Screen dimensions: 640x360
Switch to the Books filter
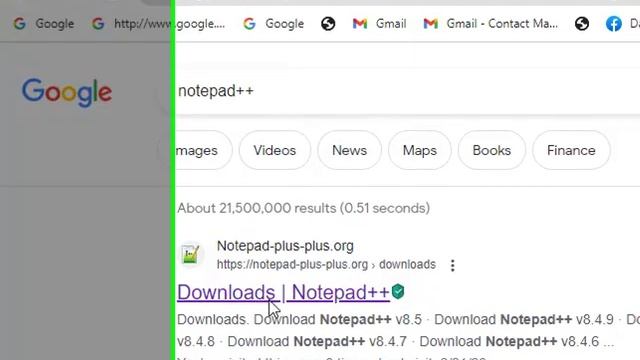point(492,150)
